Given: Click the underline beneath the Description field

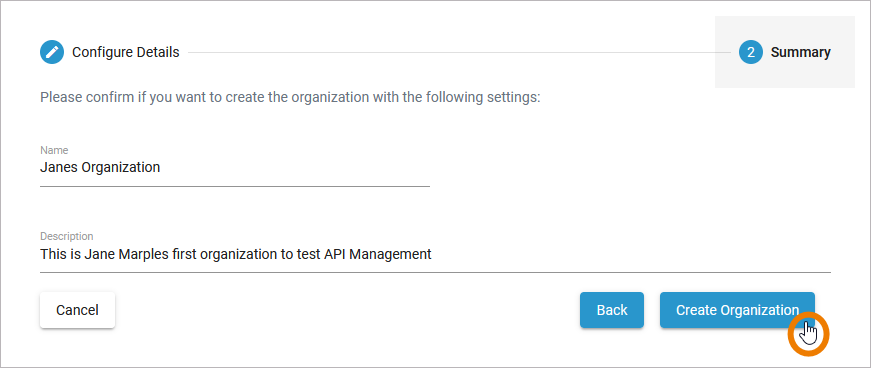Looking at the screenshot, I should pyautogui.click(x=436, y=272).
